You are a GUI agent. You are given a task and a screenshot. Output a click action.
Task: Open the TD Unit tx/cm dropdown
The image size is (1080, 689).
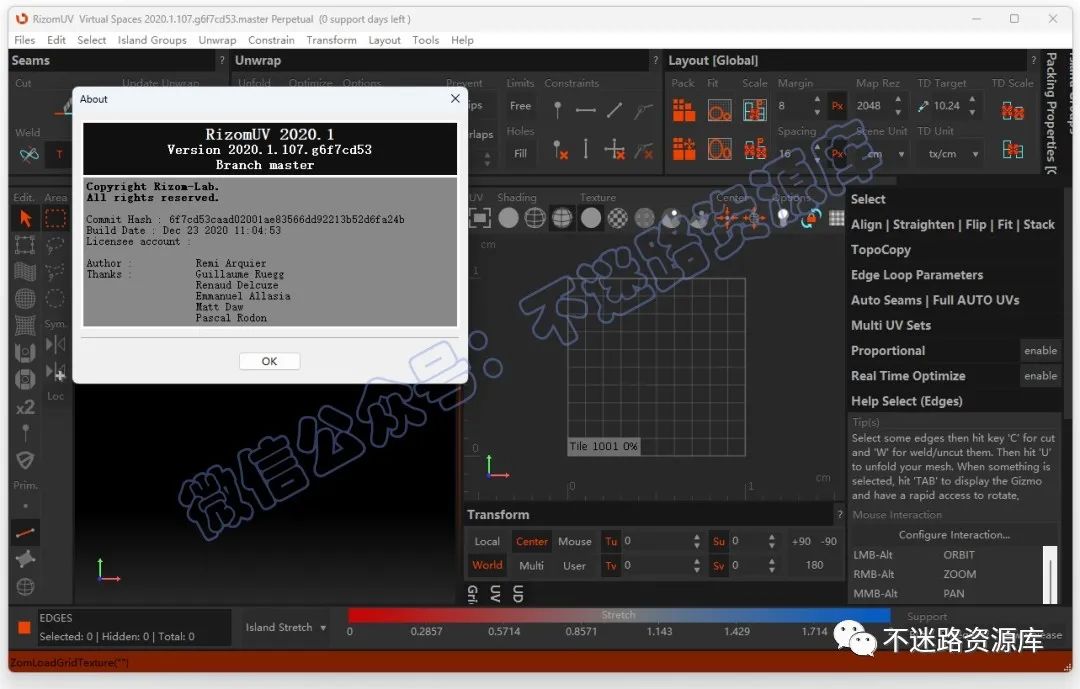pos(951,154)
